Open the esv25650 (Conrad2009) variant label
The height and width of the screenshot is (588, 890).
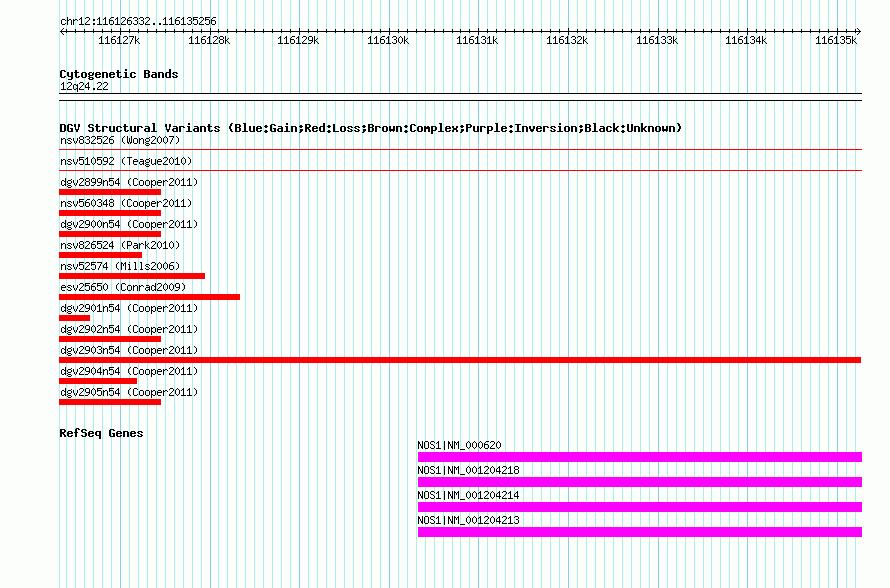point(123,287)
